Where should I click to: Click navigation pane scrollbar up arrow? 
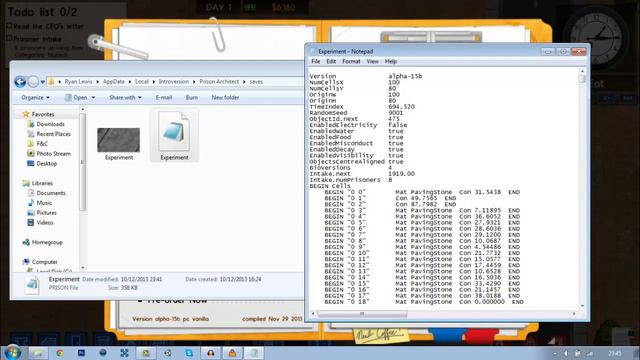(x=83, y=110)
